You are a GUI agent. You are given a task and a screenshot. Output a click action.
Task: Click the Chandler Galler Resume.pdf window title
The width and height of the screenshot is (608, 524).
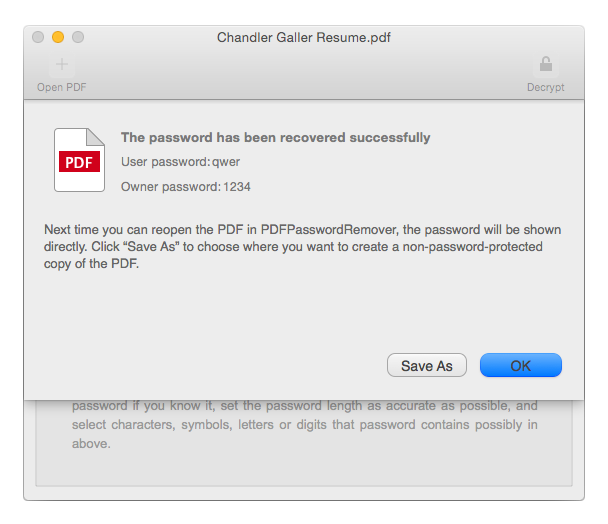tap(304, 38)
